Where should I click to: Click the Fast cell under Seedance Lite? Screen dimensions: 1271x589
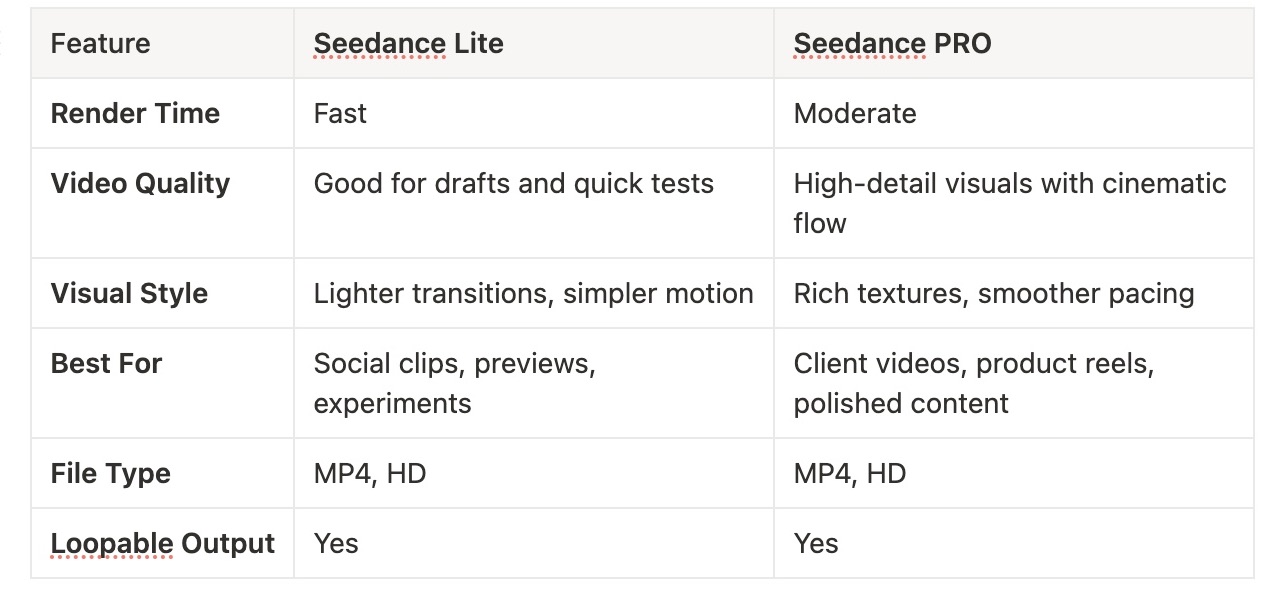tap(534, 114)
